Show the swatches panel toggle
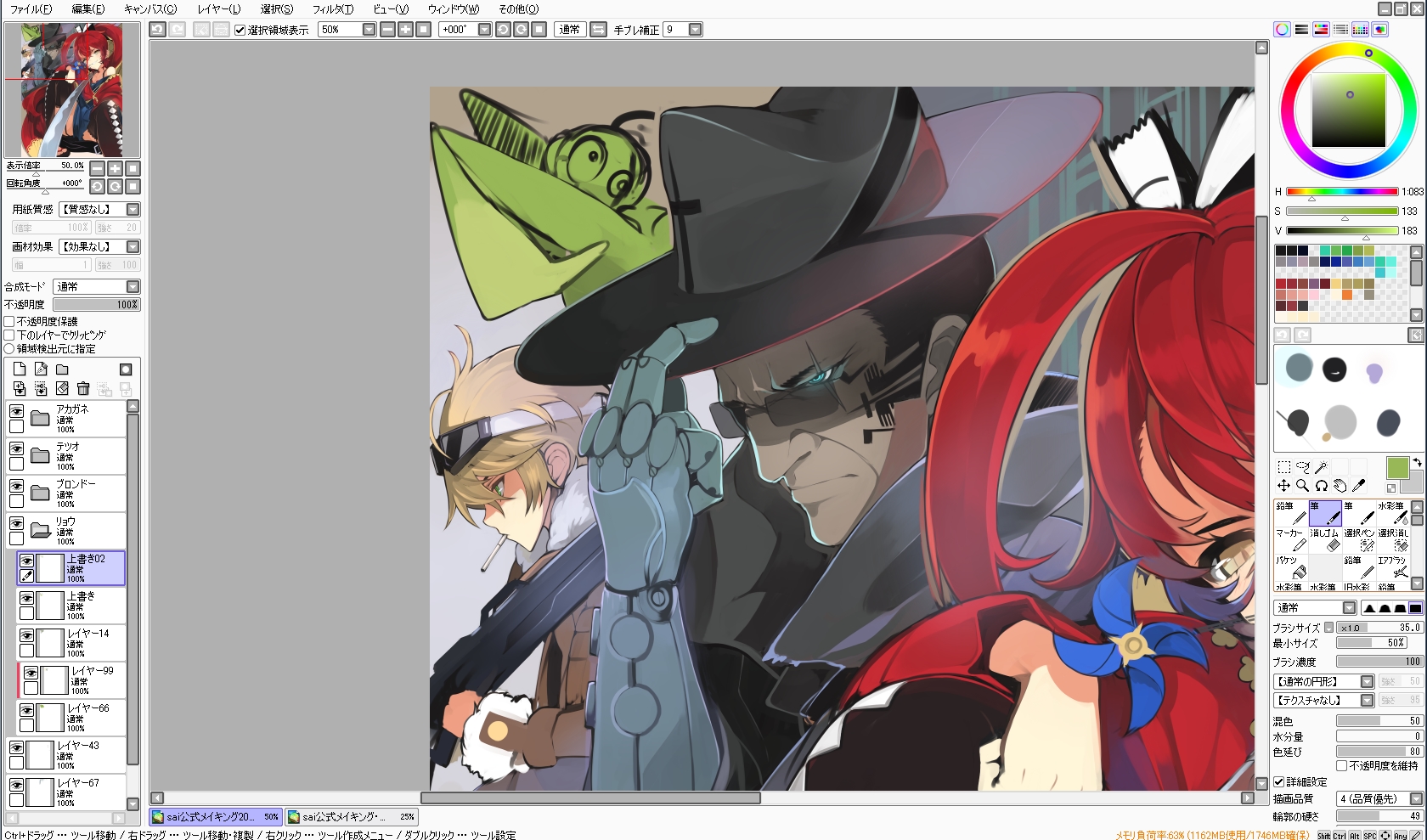This screenshot has height=840, width=1427. pyautogui.click(x=1360, y=29)
